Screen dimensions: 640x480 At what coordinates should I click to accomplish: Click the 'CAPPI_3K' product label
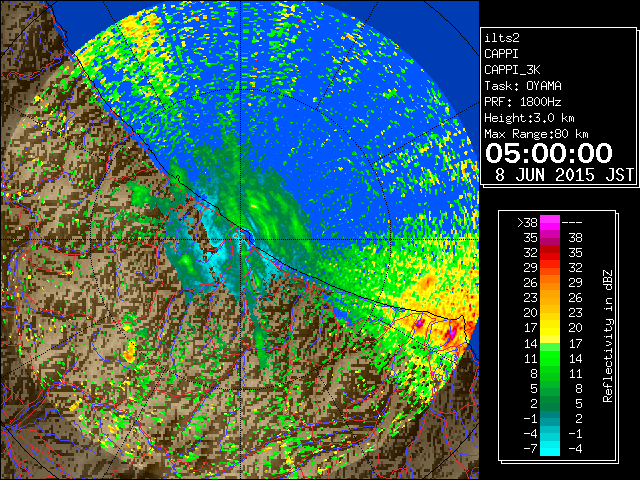[512, 70]
